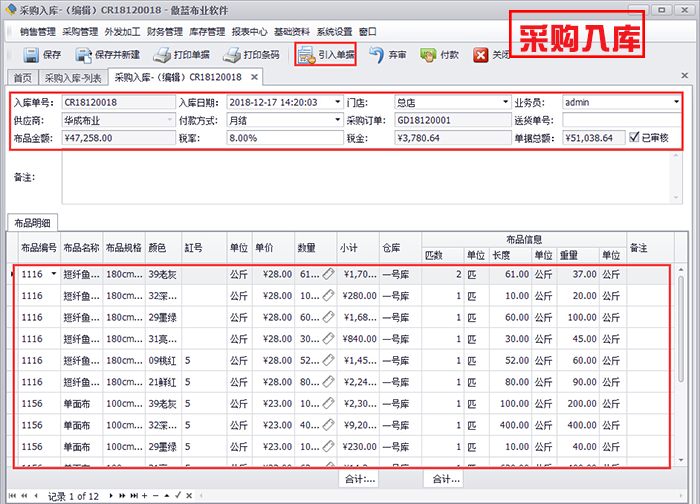The width and height of the screenshot is (700, 504).
Task: Click the 弃审 un-approve icon
Action: pos(376,55)
